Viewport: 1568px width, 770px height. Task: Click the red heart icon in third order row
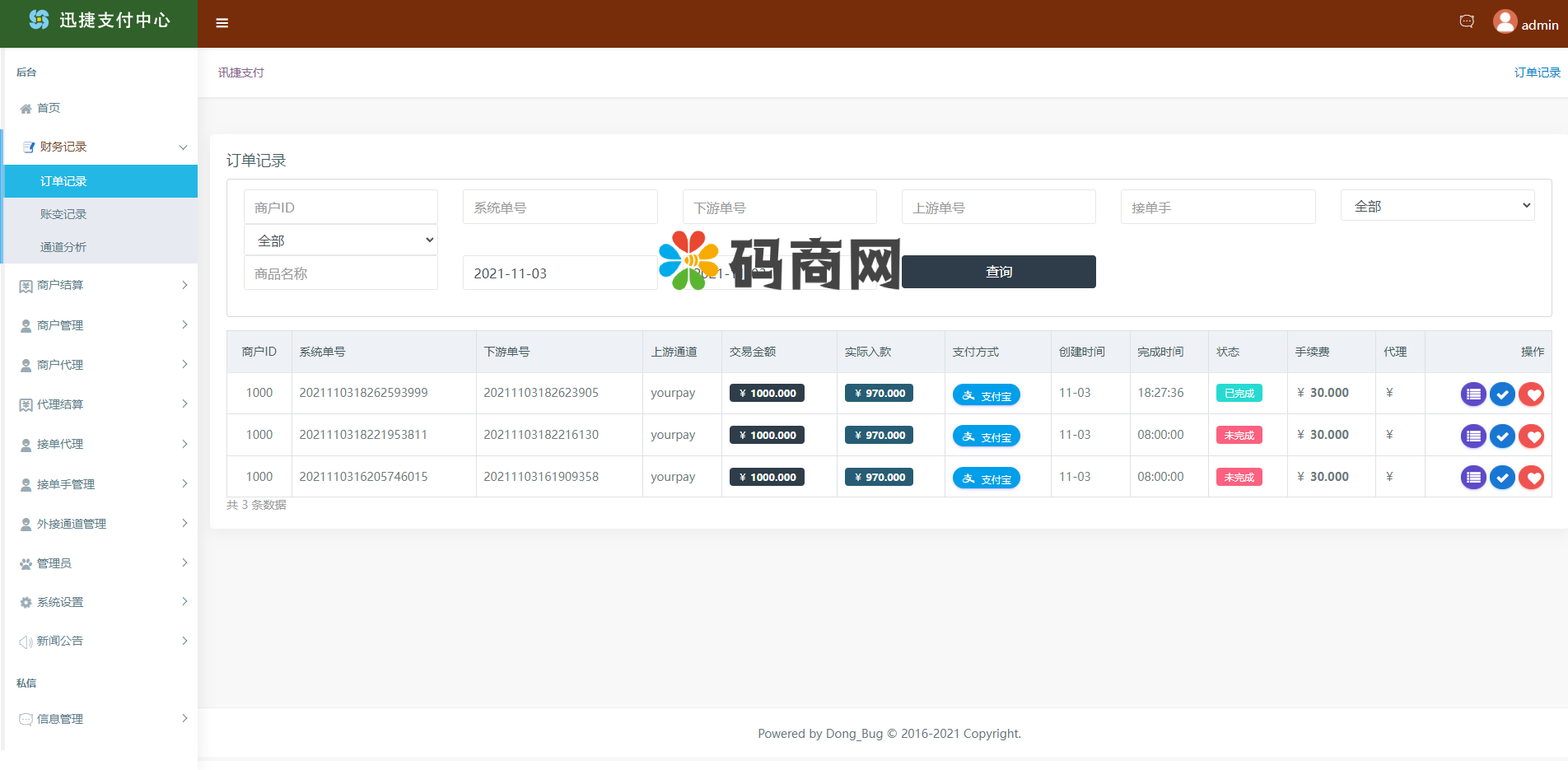(x=1531, y=478)
